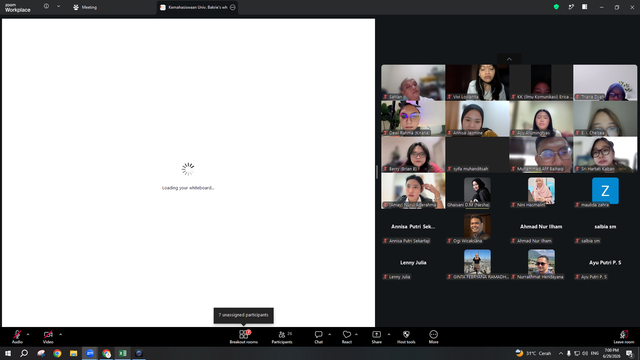Select the Berry (Brian B) video tile

tap(413, 154)
